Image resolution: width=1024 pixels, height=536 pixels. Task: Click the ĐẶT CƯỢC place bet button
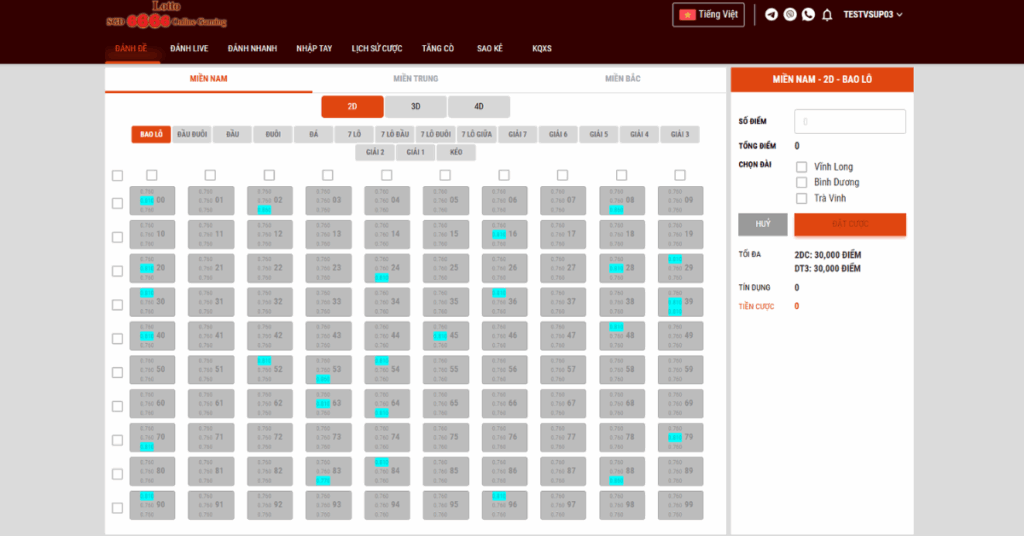coord(850,224)
